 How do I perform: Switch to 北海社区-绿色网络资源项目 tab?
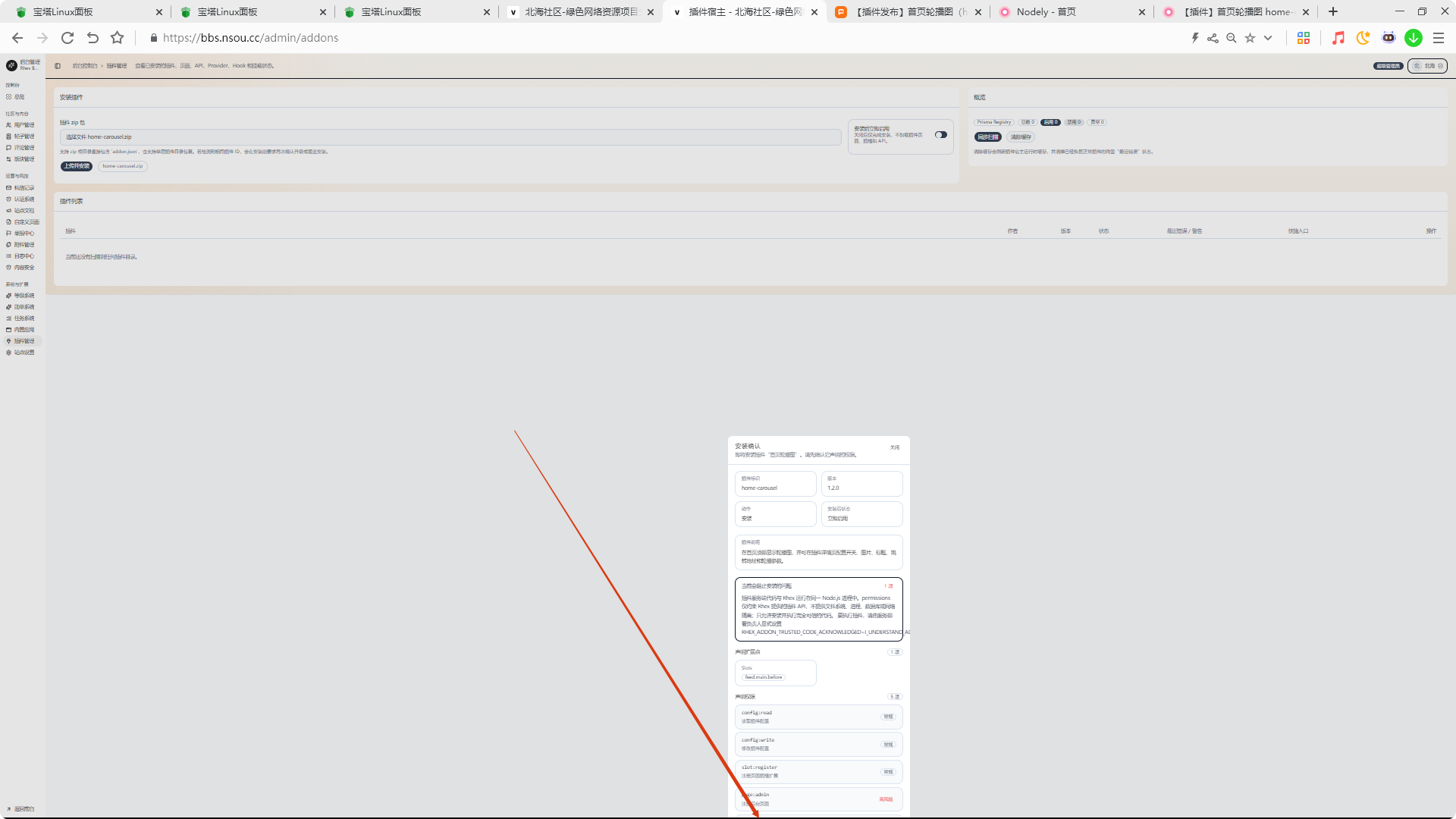(582, 12)
